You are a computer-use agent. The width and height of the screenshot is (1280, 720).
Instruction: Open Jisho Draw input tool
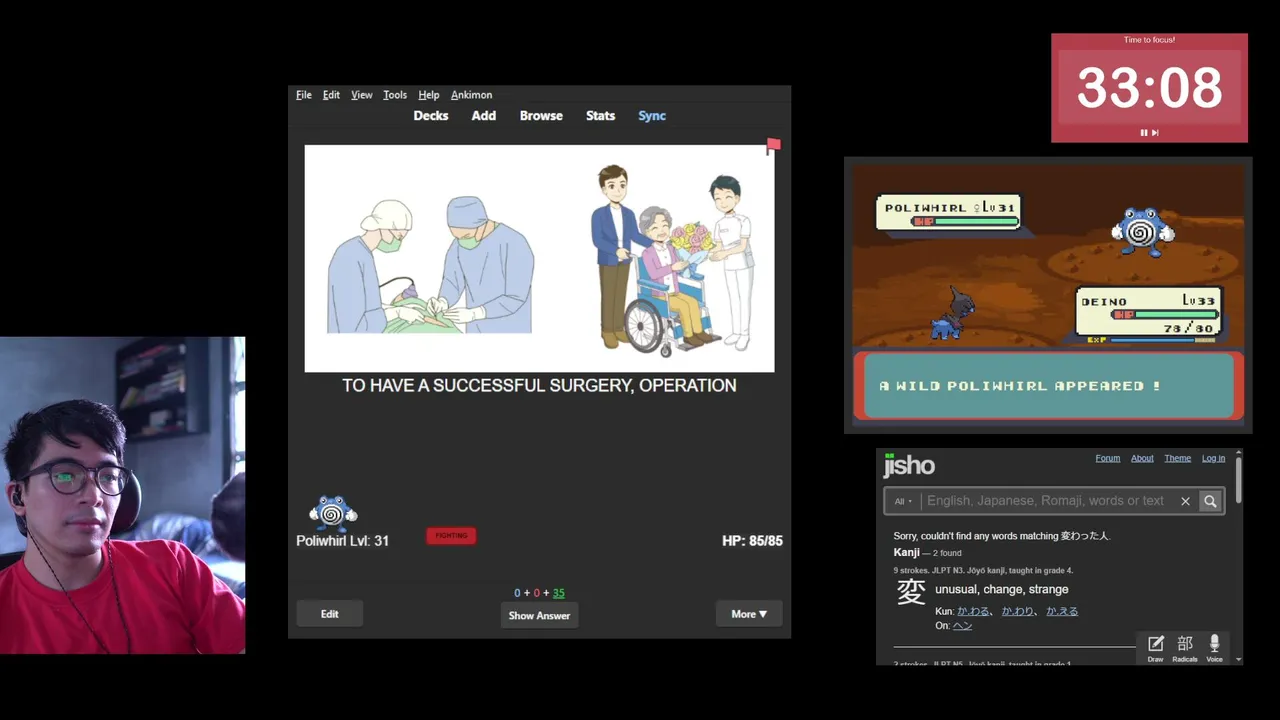[x=1155, y=648]
